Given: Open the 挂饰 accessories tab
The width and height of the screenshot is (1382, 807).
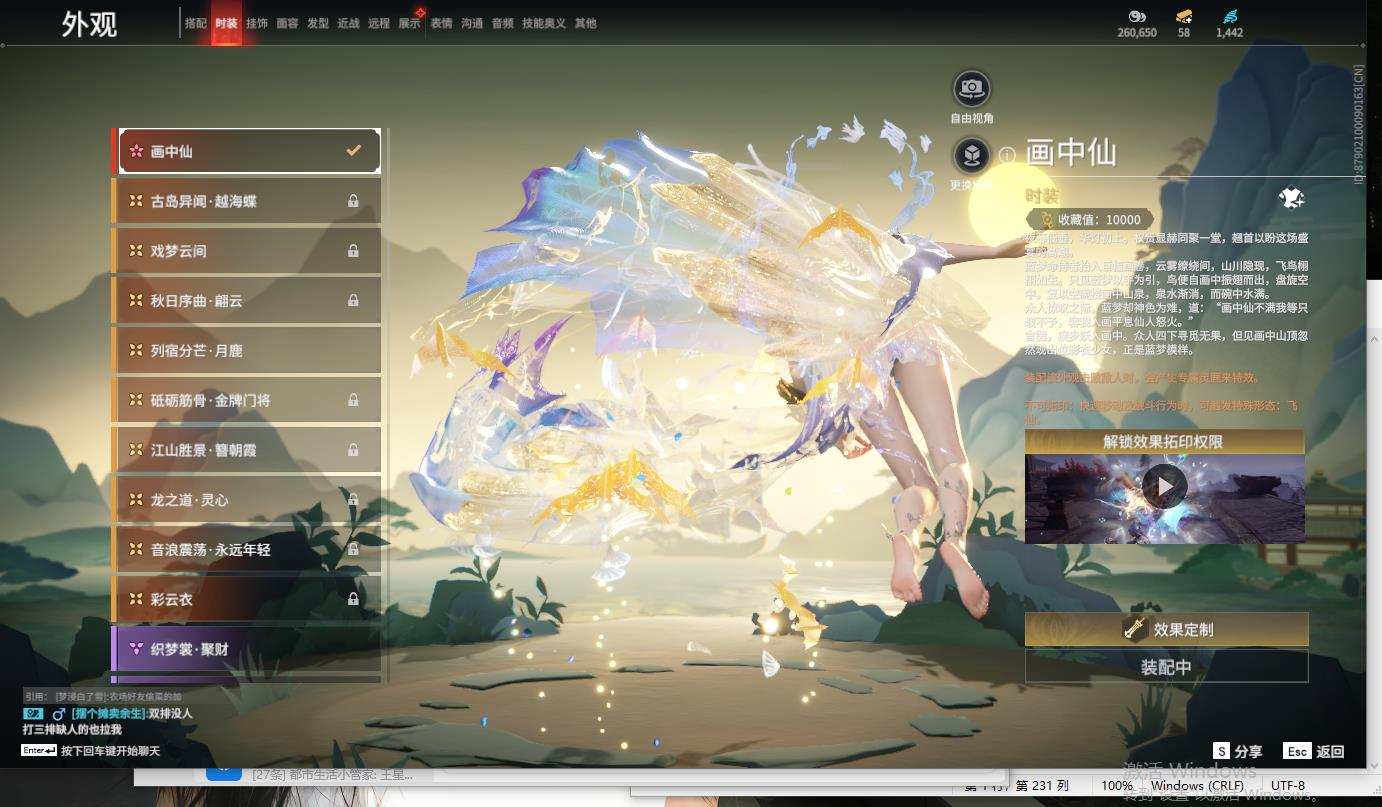Looking at the screenshot, I should (x=257, y=23).
